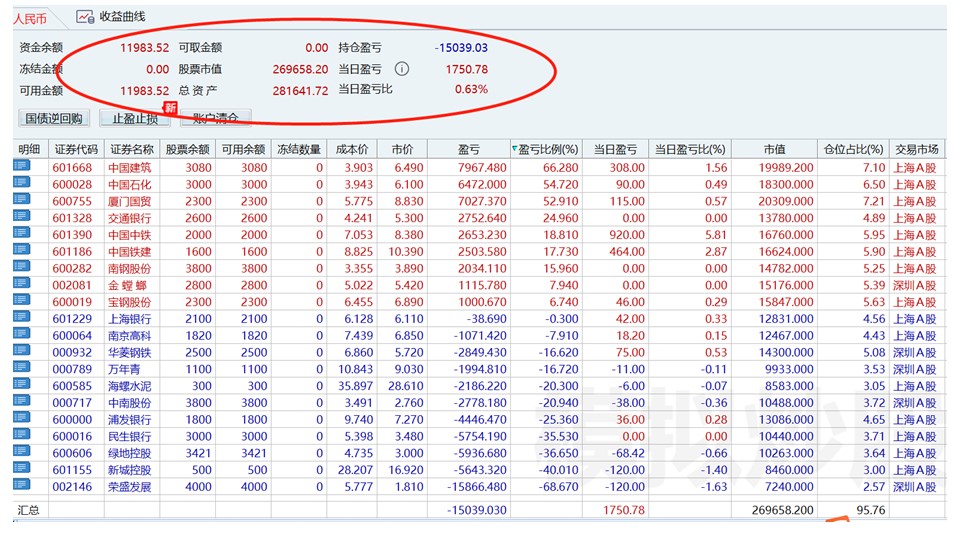Click profit value 7967.480

[482, 167]
